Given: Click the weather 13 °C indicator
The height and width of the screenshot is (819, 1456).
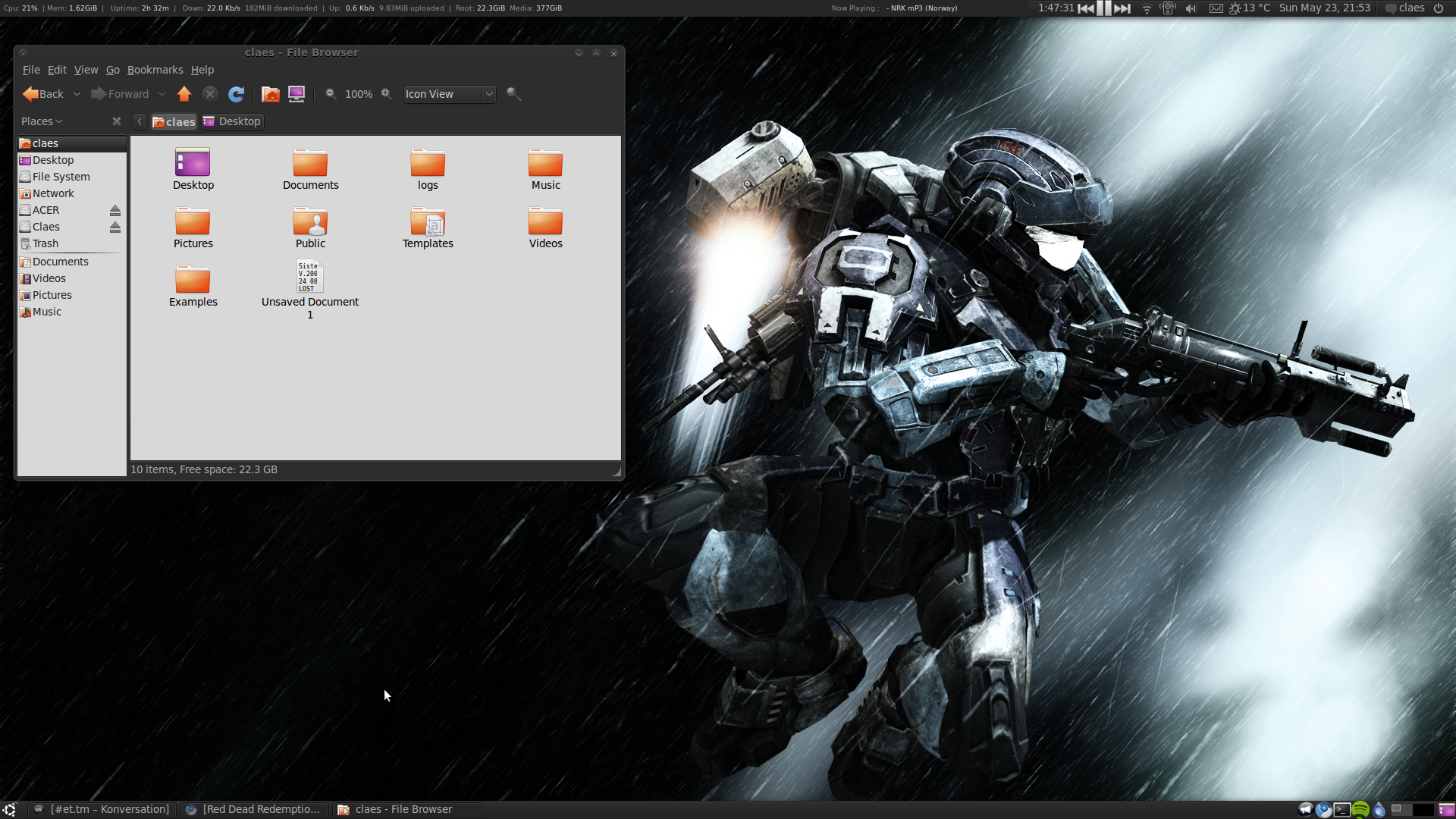Looking at the screenshot, I should tap(1250, 8).
